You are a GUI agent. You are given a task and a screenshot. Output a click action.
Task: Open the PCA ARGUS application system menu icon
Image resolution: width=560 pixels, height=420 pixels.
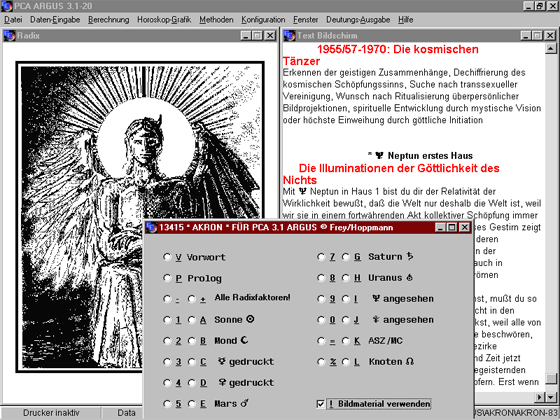[x=6, y=5]
